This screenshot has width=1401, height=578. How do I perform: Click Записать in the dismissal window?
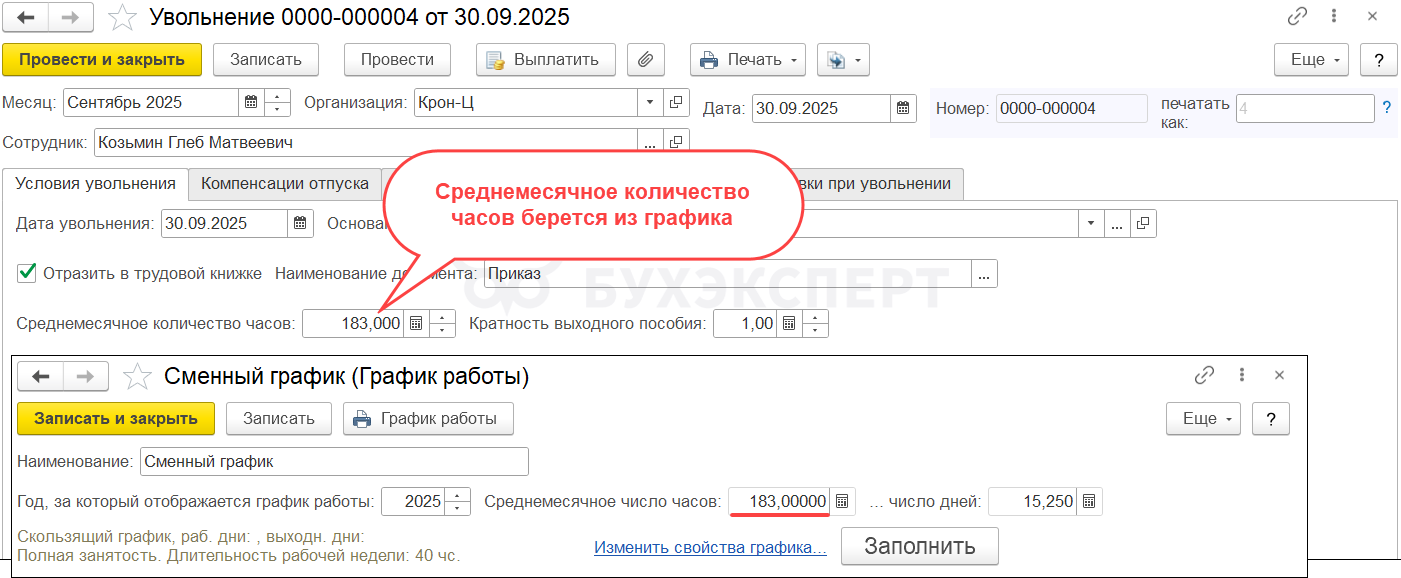pos(266,59)
